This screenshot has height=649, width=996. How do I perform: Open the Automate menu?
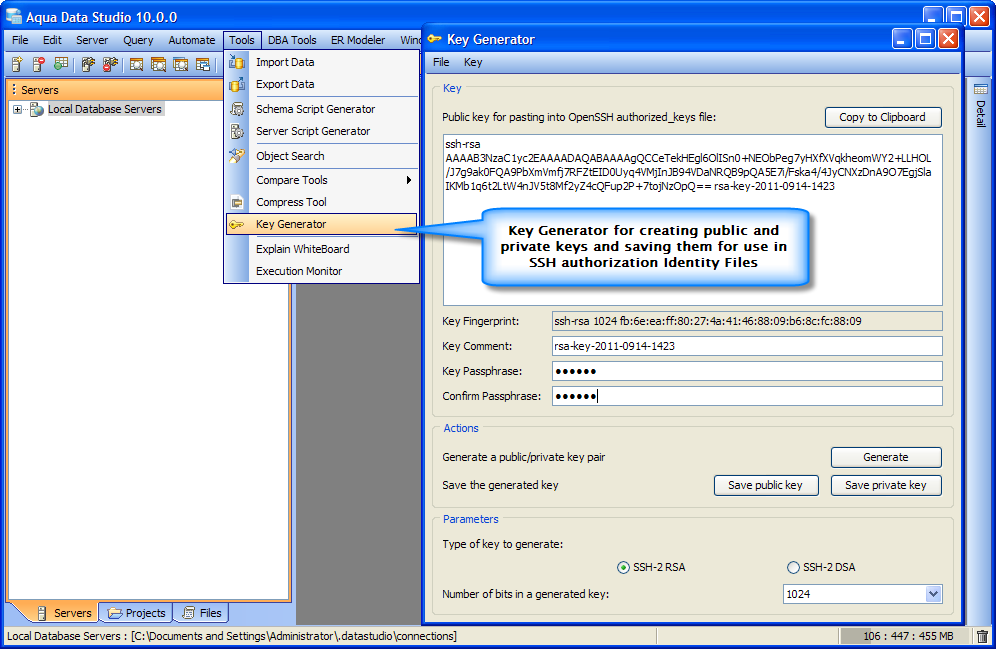pyautogui.click(x=192, y=40)
